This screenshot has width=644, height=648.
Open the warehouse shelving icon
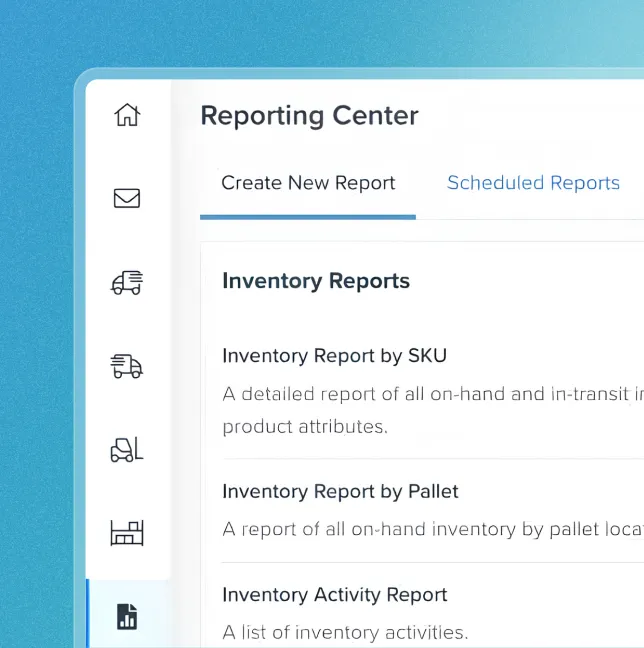coord(127,533)
